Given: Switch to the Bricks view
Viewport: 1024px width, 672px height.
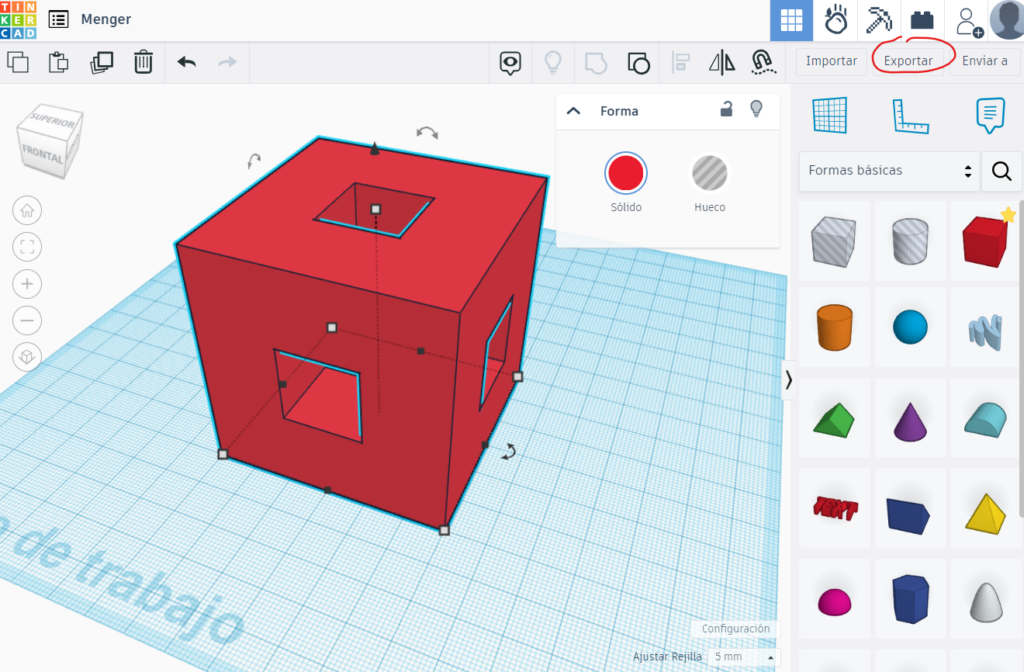Looking at the screenshot, I should (x=922, y=20).
